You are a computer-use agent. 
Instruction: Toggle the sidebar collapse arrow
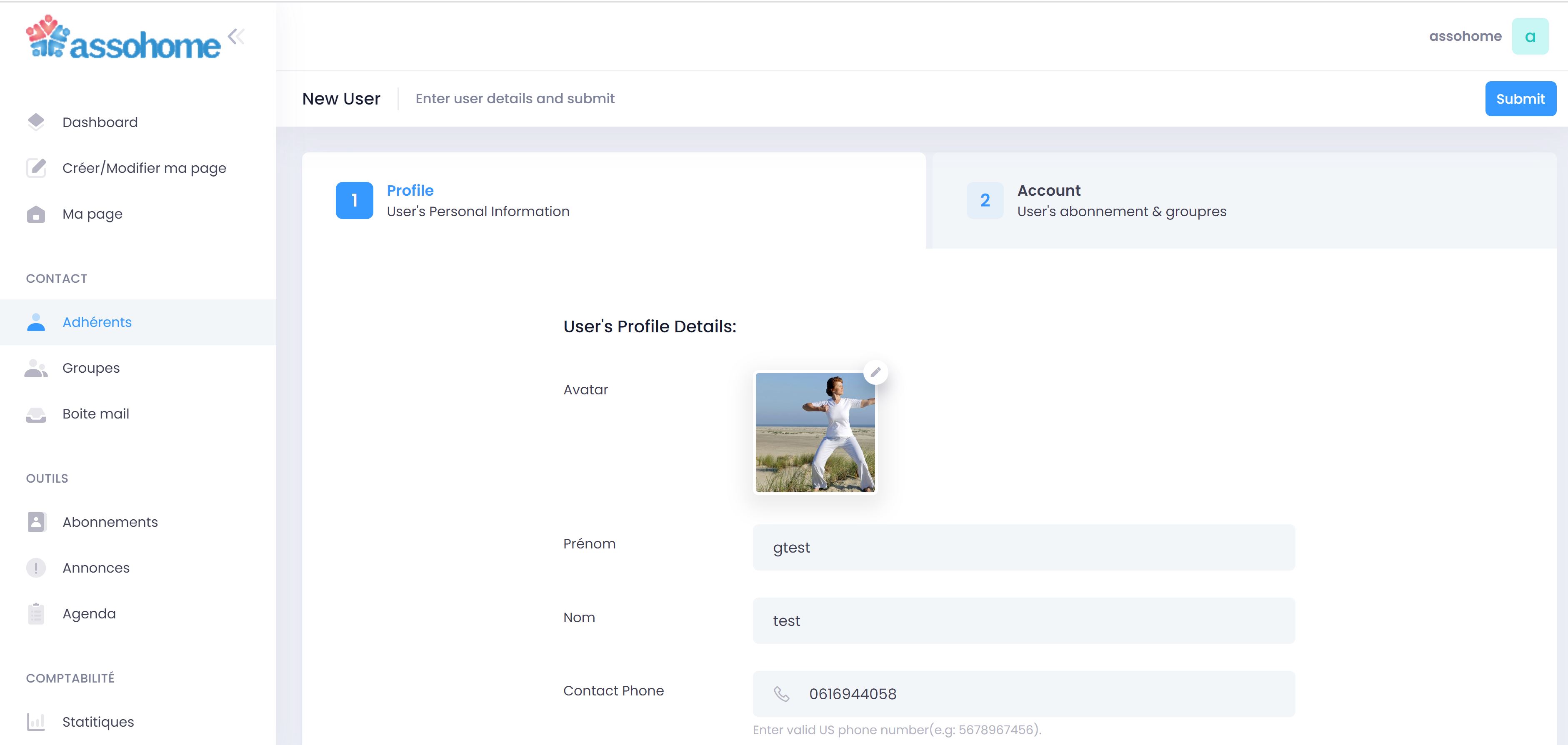(236, 36)
